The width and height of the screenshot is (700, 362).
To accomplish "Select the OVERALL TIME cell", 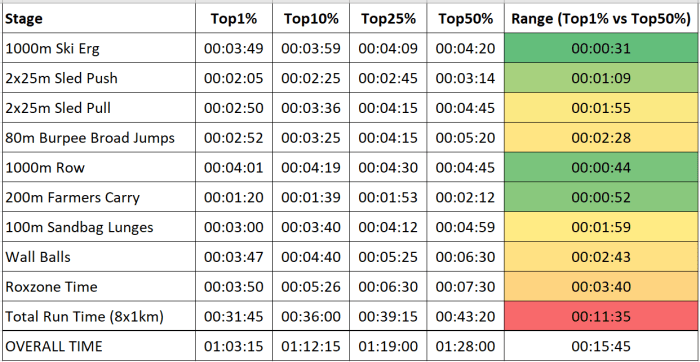I will 99,346.
